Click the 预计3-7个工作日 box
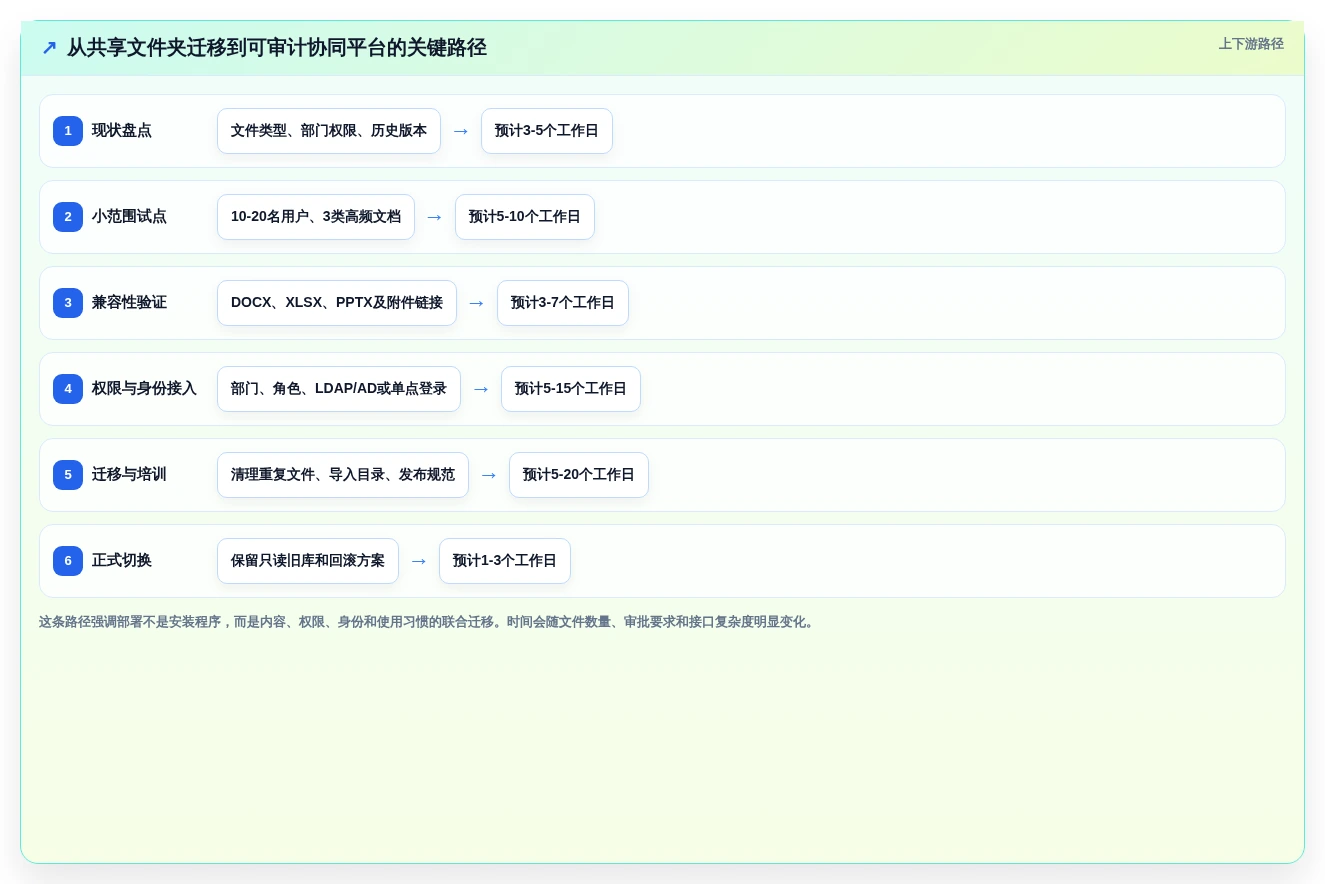The height and width of the screenshot is (884, 1325). 563,303
